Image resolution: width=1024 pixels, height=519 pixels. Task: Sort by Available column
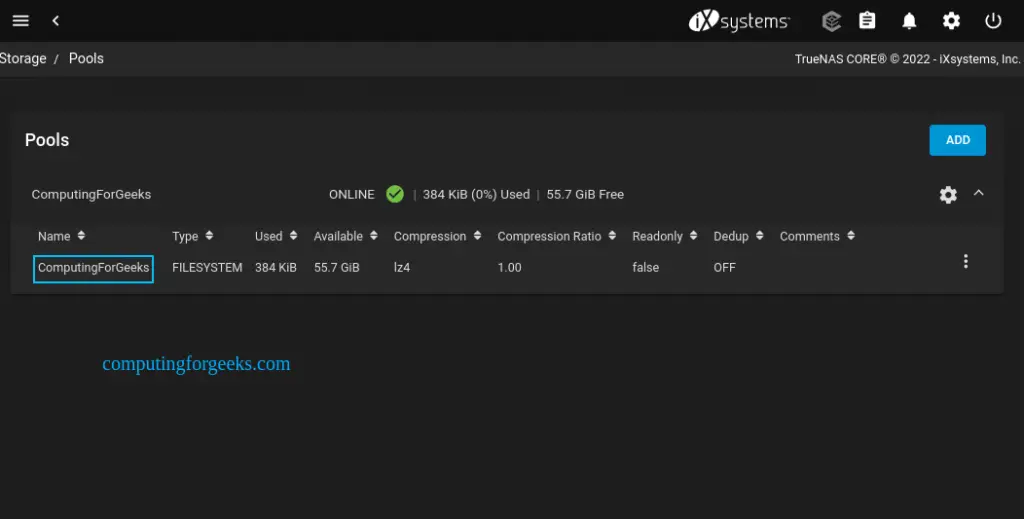[x=345, y=236]
